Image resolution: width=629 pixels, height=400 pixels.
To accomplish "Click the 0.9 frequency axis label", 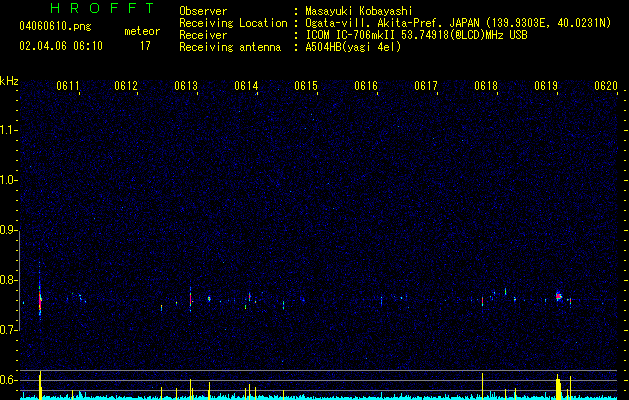I will [x=9, y=230].
